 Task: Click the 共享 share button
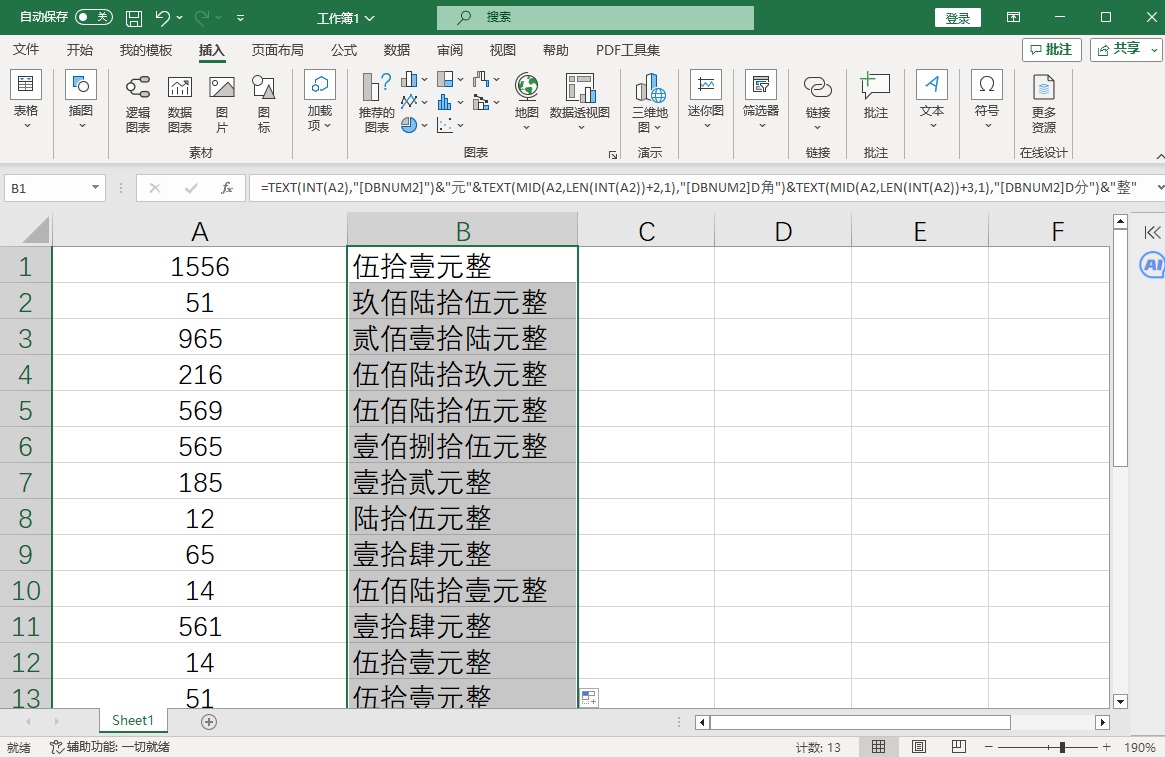tap(1126, 49)
